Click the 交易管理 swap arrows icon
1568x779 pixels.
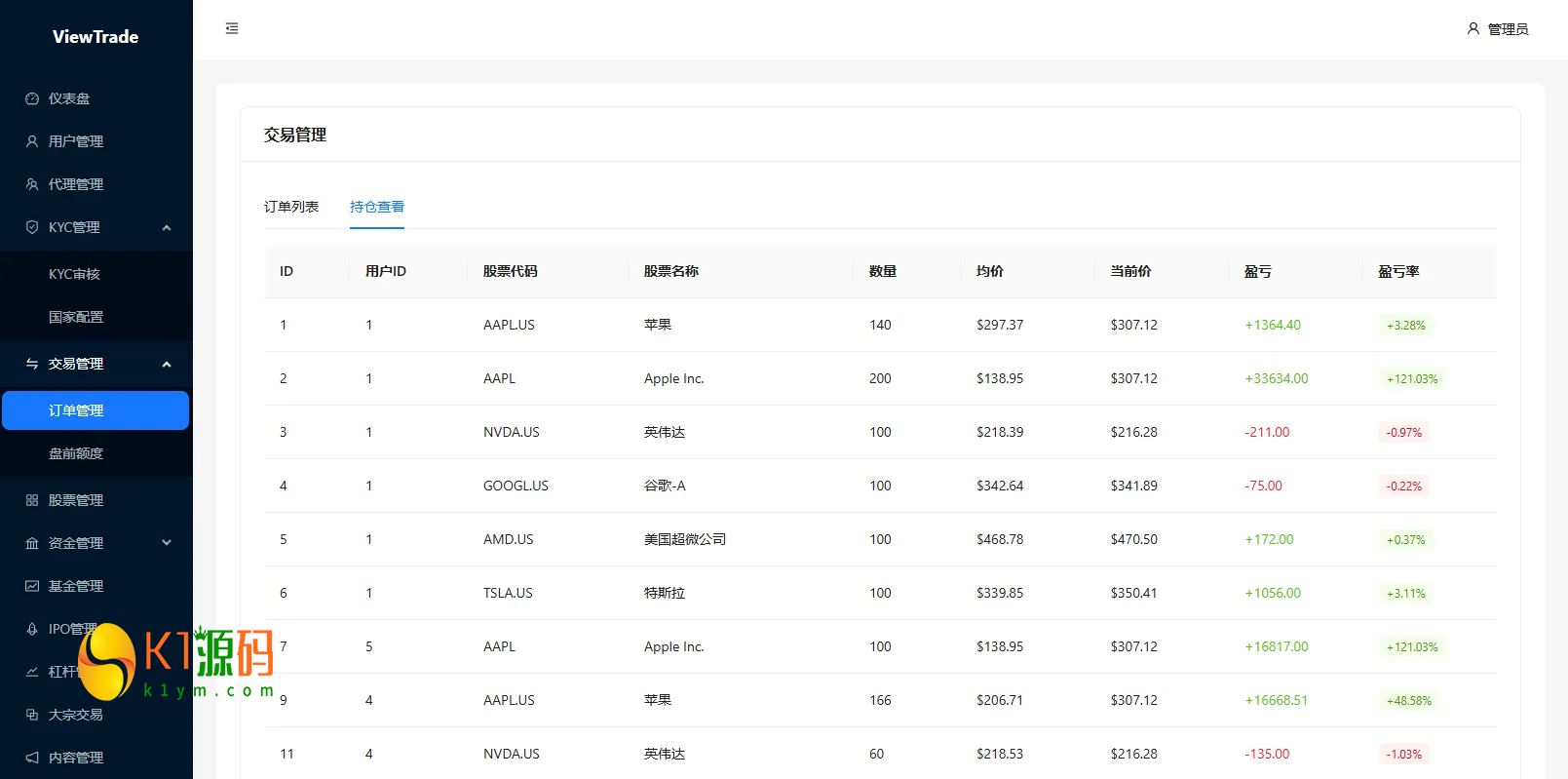tap(32, 364)
